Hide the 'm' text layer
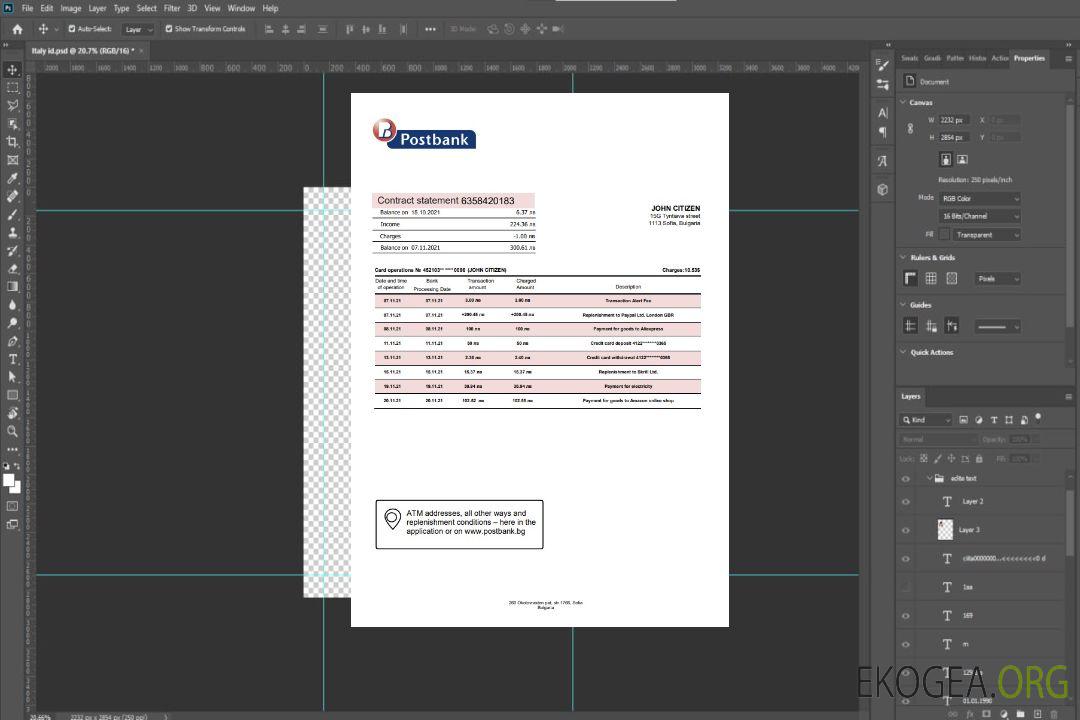1080x720 pixels. click(906, 645)
